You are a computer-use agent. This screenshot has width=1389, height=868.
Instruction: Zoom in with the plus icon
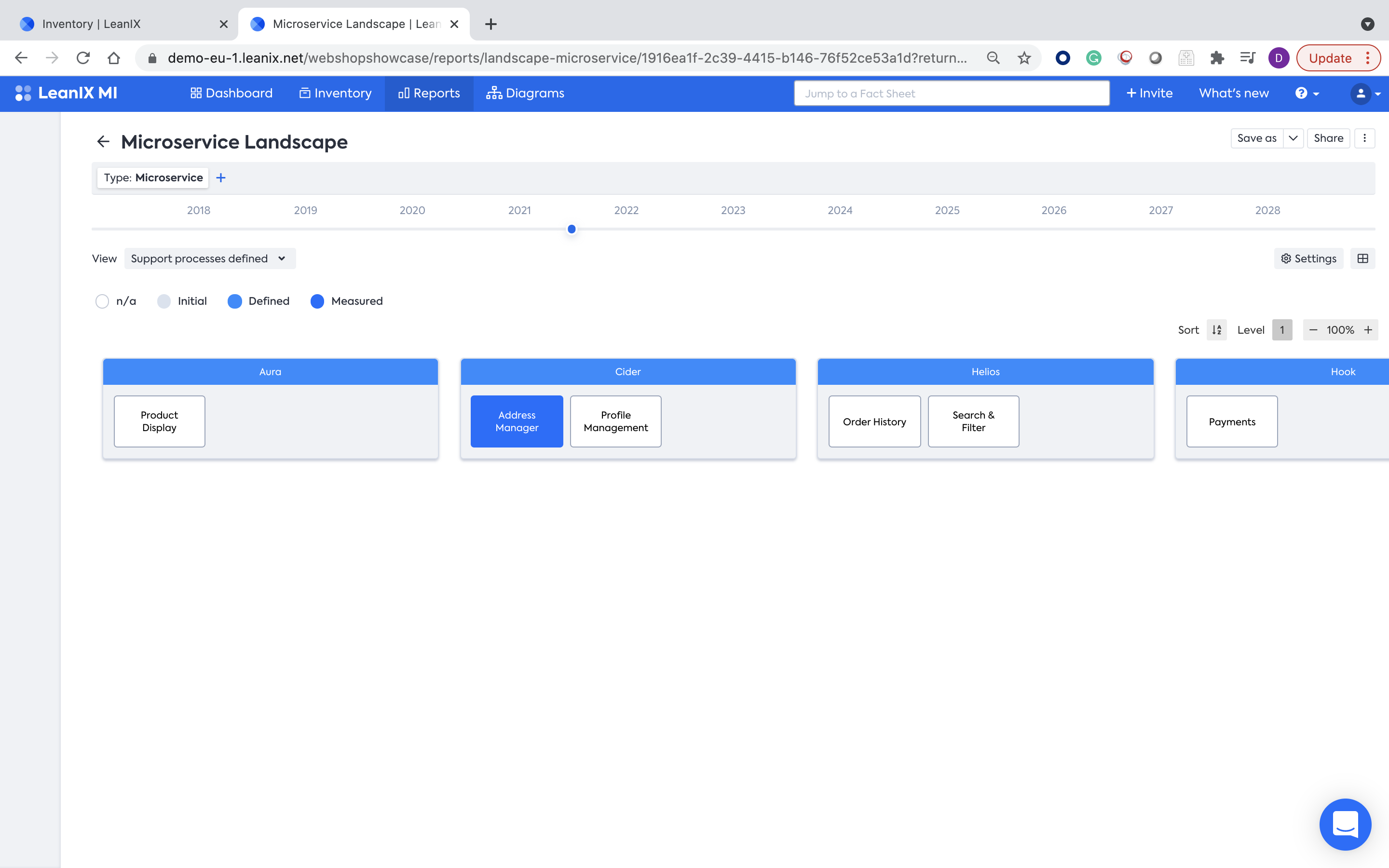point(1368,330)
